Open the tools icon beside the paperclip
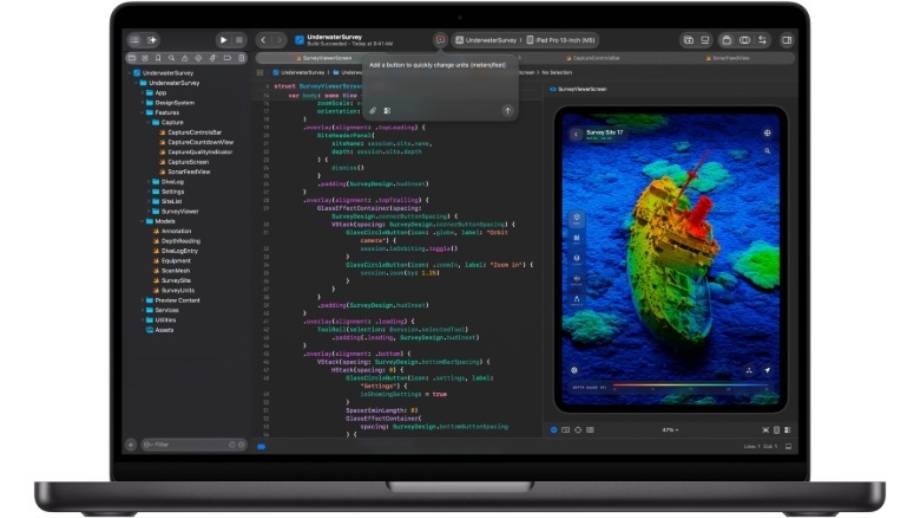The width and height of the screenshot is (920, 518). point(387,110)
